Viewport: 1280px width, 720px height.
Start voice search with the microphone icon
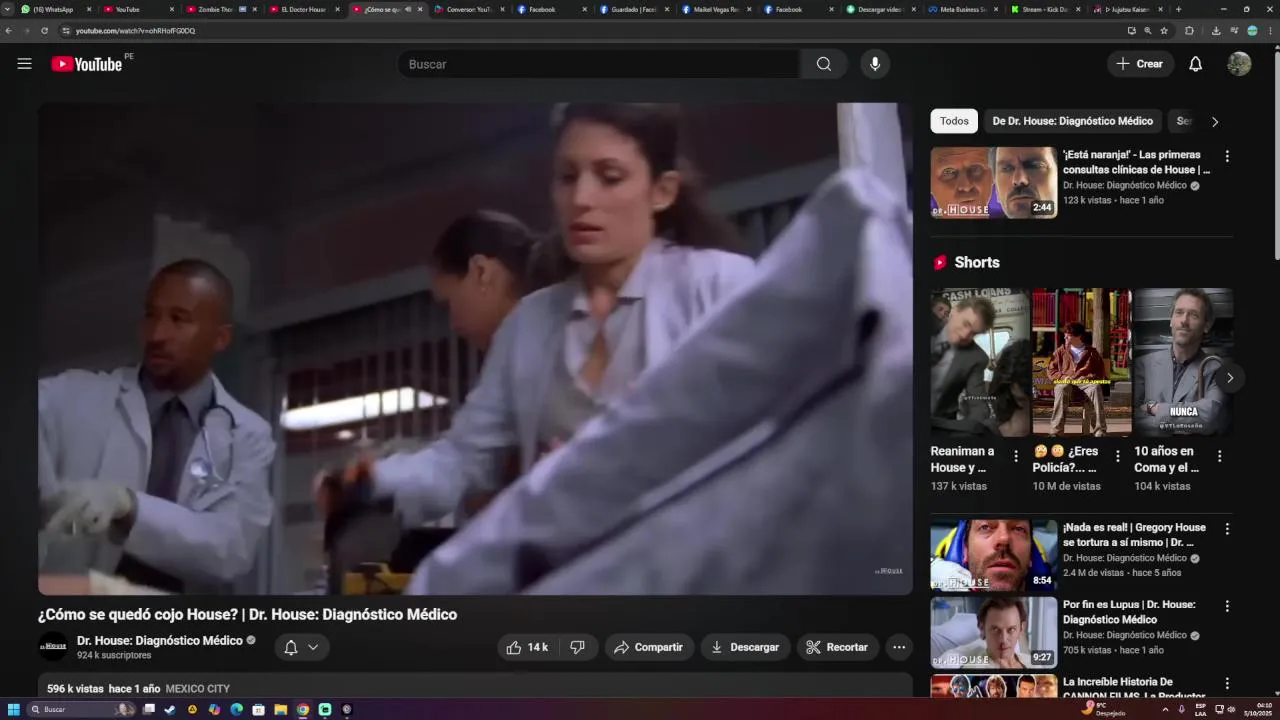pos(875,64)
